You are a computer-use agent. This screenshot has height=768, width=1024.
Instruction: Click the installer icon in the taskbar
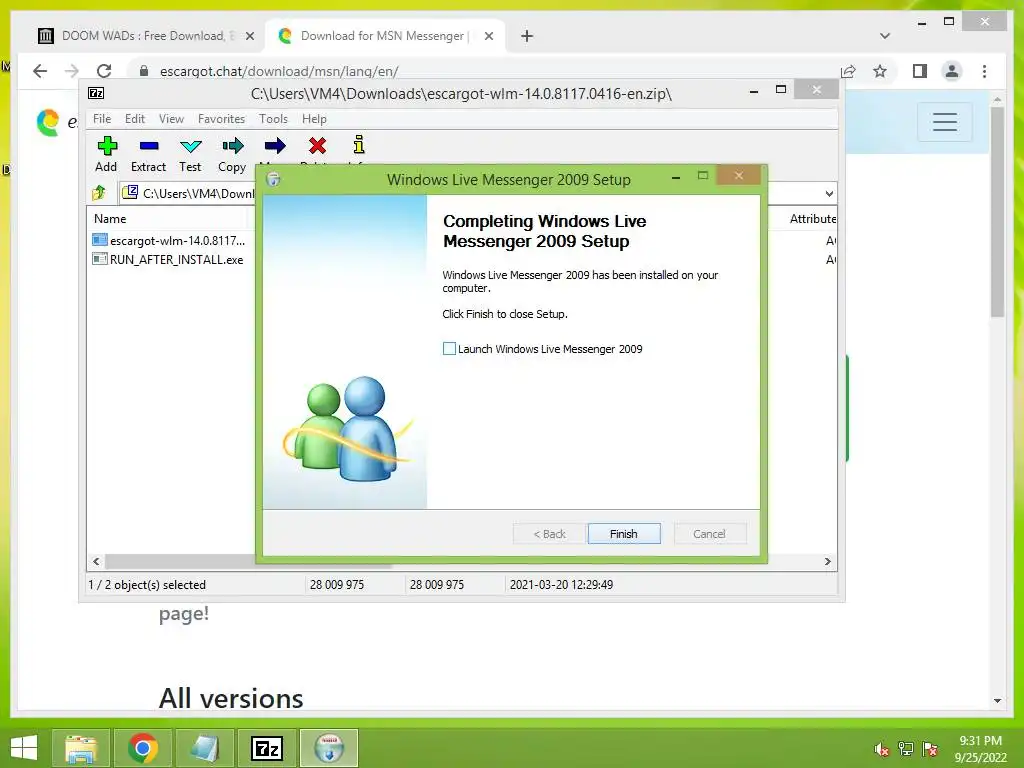[x=329, y=748]
